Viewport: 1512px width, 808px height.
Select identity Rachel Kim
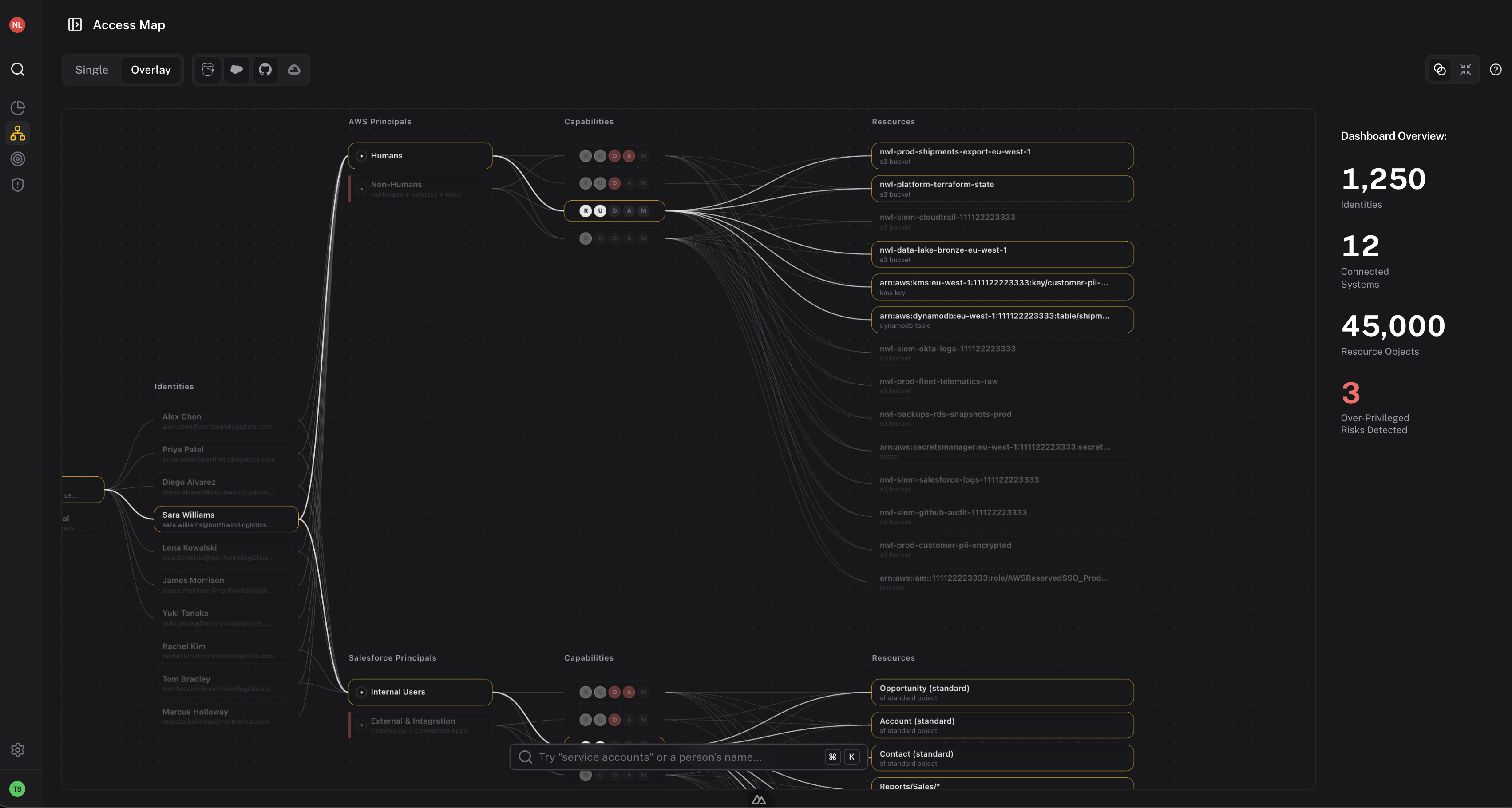click(226, 651)
